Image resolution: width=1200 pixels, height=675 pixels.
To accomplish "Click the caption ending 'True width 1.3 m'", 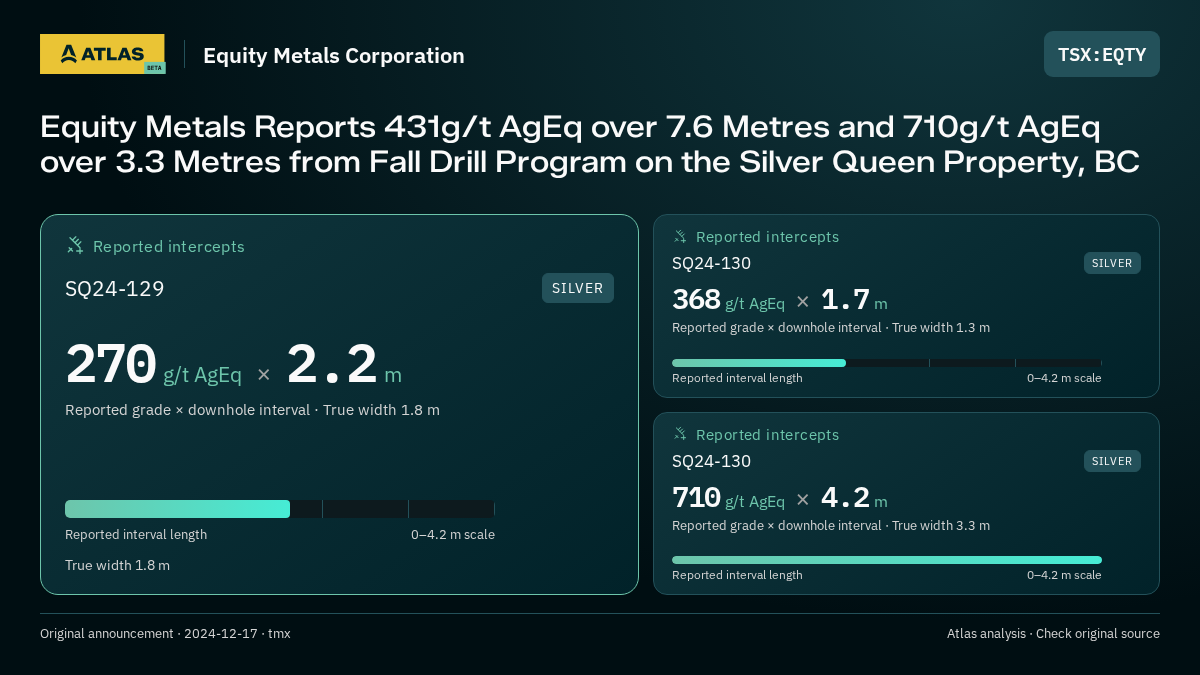I will [831, 328].
